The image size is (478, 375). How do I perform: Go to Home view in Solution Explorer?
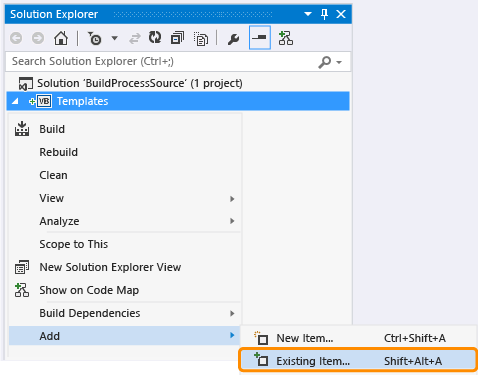click(x=61, y=38)
